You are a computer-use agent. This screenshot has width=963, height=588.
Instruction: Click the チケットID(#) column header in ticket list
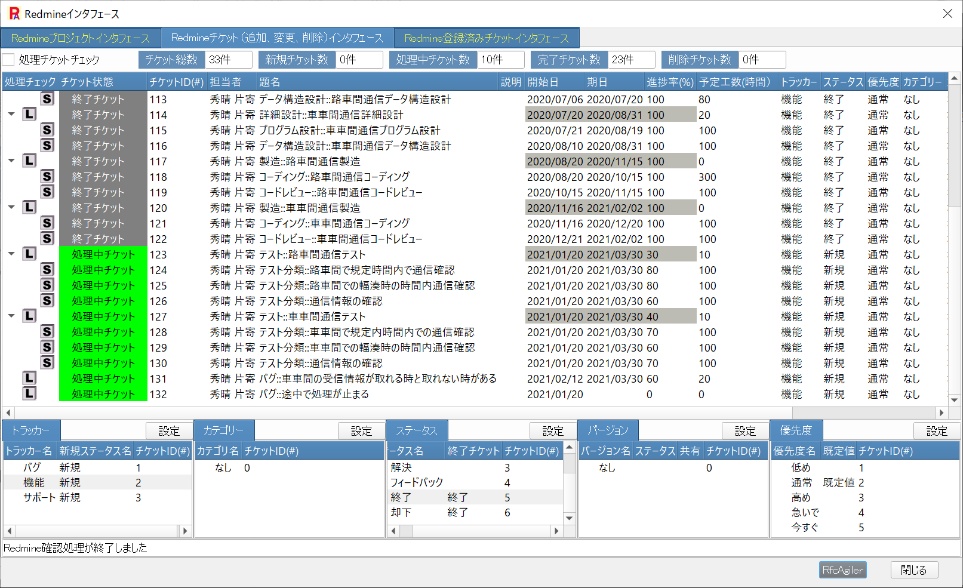tap(176, 82)
